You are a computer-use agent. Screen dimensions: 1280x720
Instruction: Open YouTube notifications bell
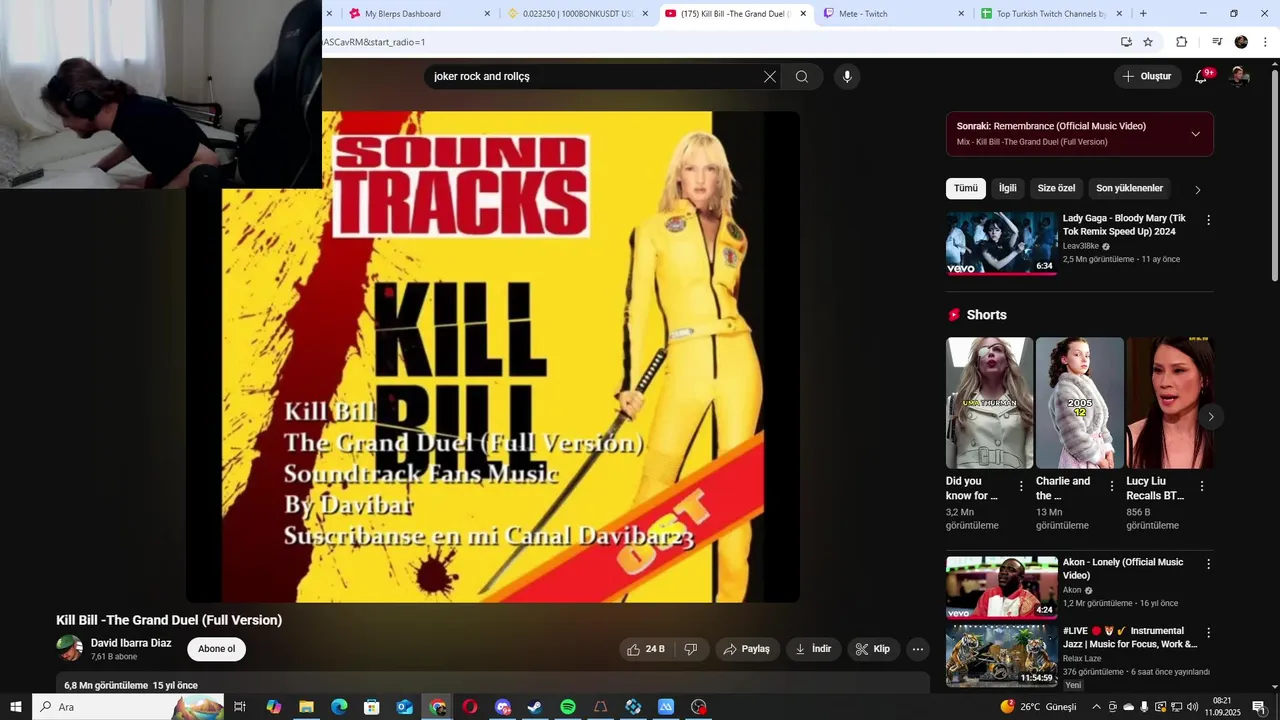[x=1201, y=77]
